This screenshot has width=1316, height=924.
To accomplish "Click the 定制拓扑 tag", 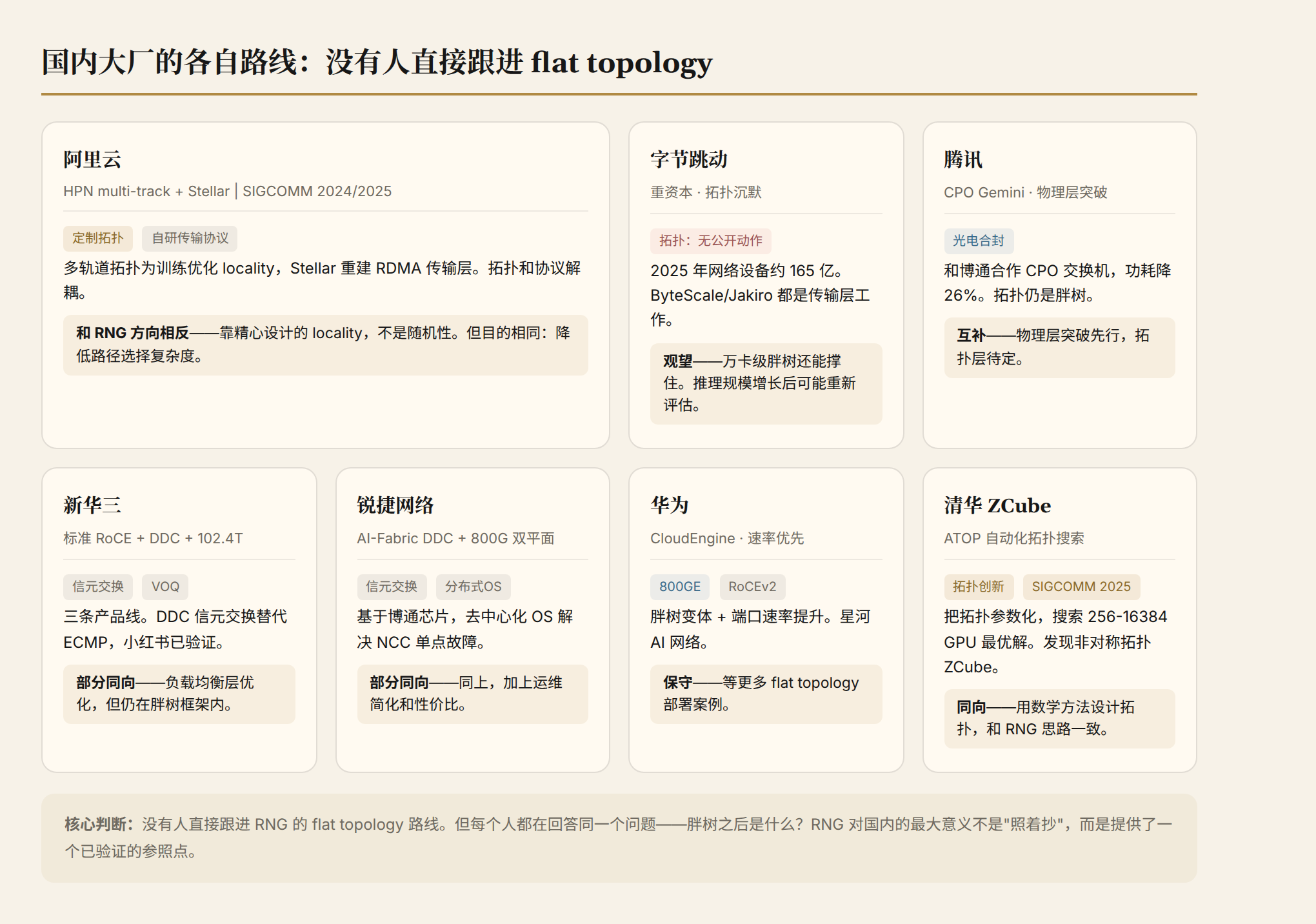I will click(98, 238).
